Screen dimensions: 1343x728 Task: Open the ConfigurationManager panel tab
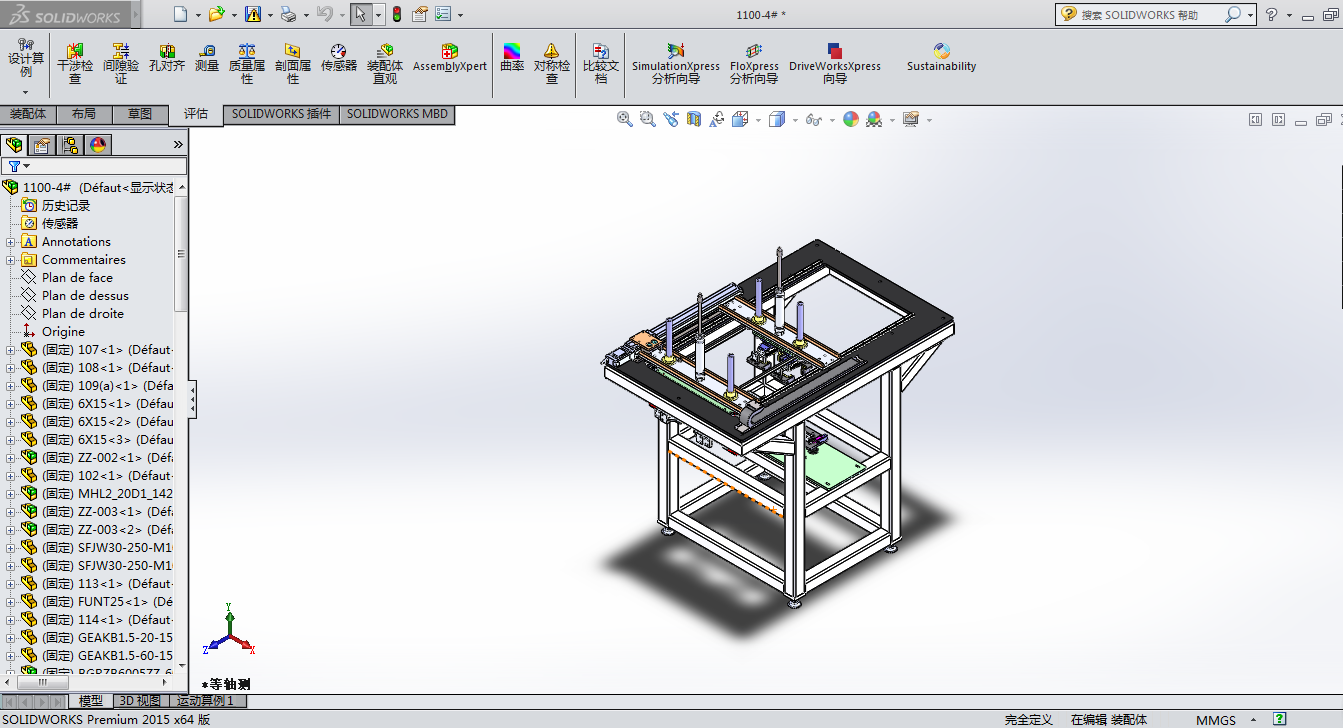70,145
